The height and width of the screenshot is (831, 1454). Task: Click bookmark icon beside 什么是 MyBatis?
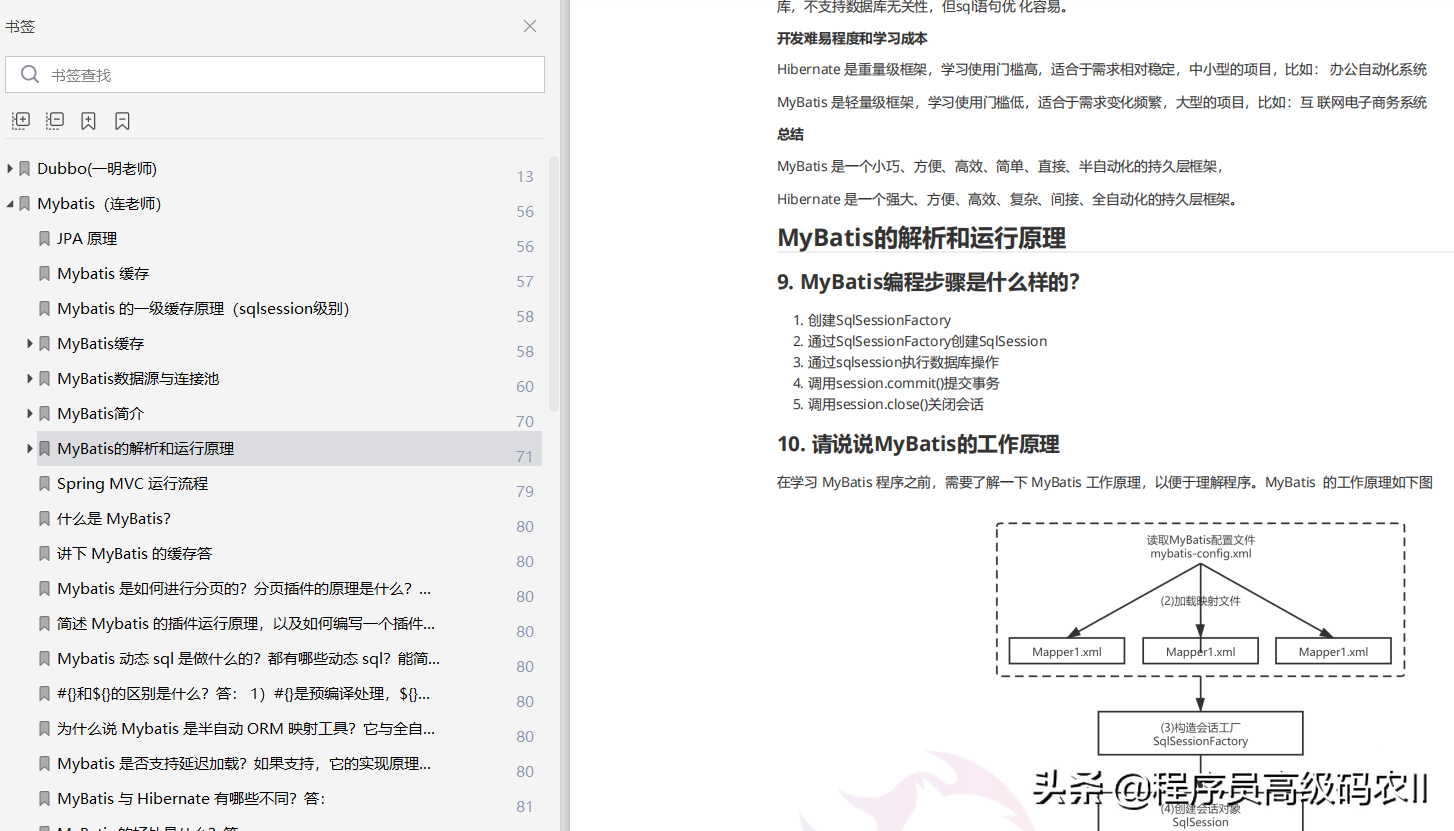pos(44,519)
